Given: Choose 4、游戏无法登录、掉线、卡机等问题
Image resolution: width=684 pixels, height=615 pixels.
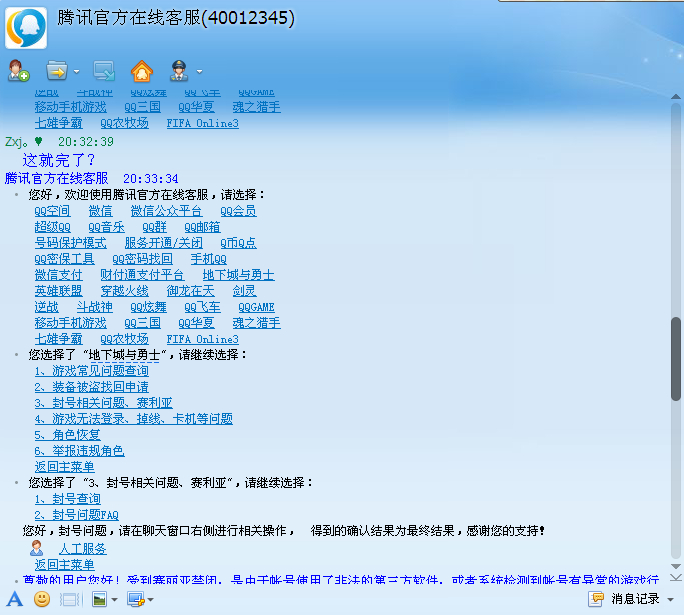Looking at the screenshot, I should (x=133, y=419).
